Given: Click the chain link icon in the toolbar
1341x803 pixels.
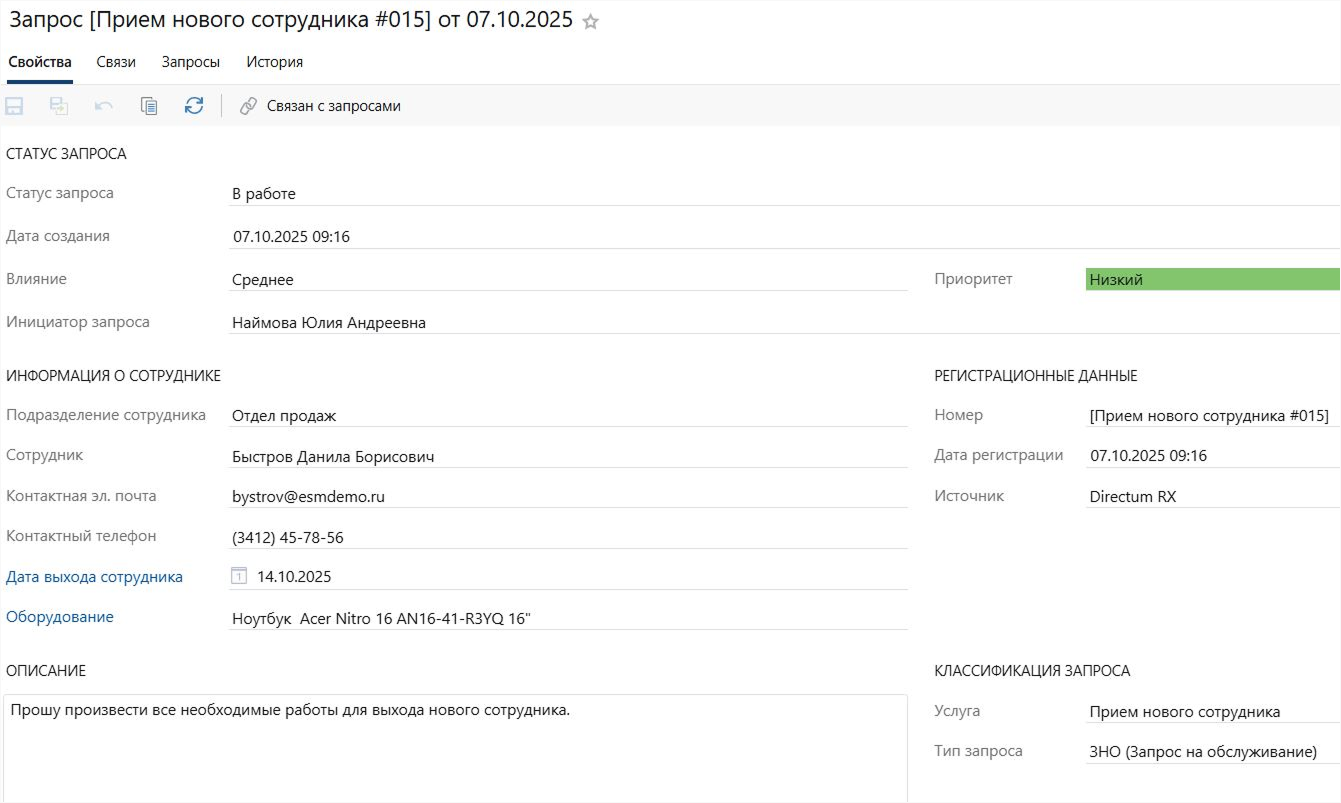Looking at the screenshot, I should tap(249, 106).
